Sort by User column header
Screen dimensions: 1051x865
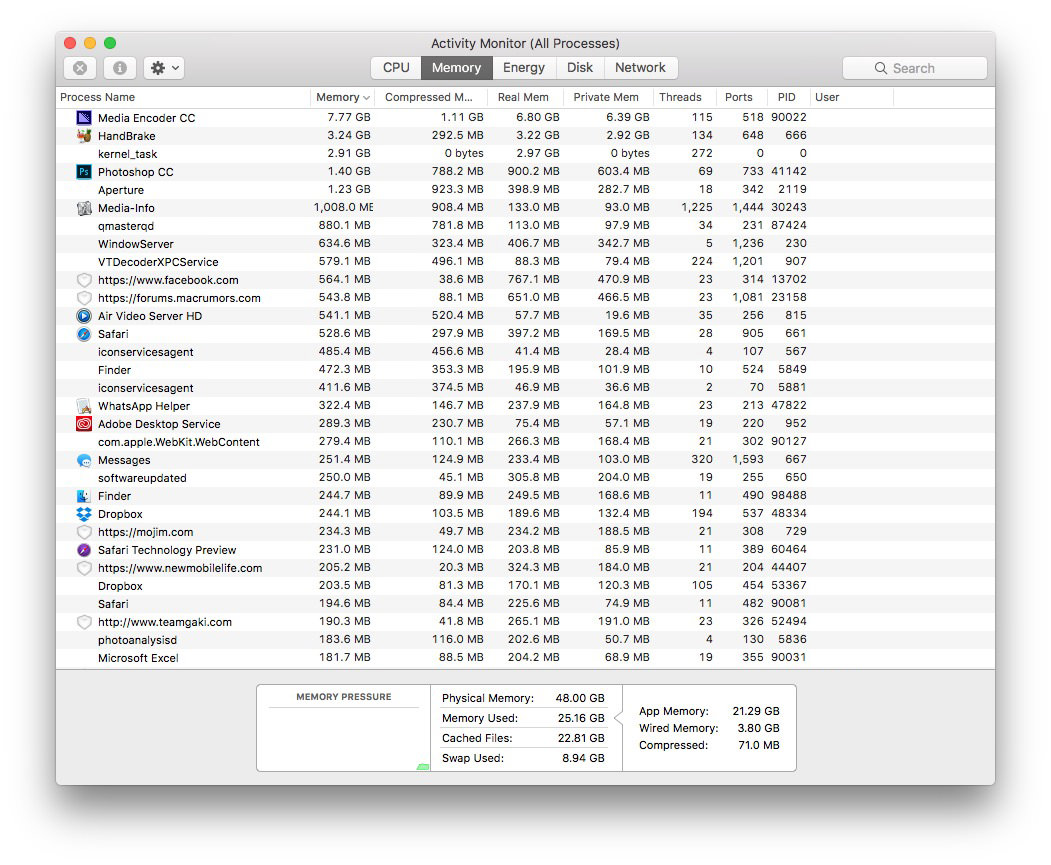point(852,97)
